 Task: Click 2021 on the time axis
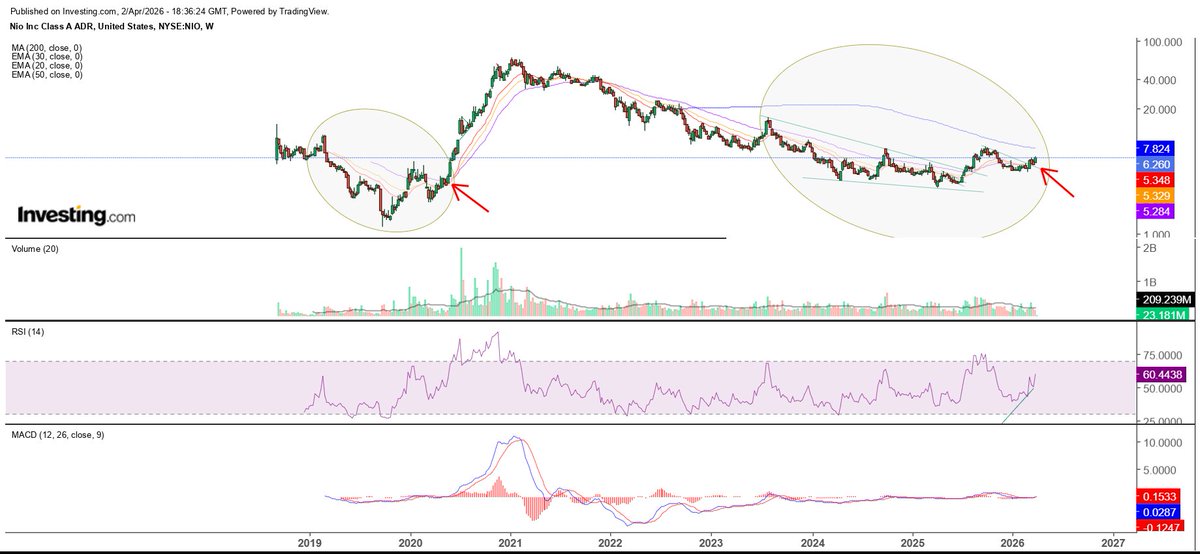pos(511,542)
